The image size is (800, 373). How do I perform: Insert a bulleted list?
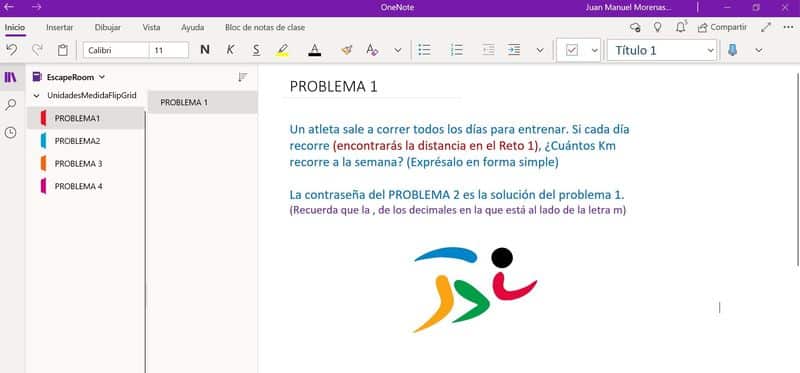(424, 50)
